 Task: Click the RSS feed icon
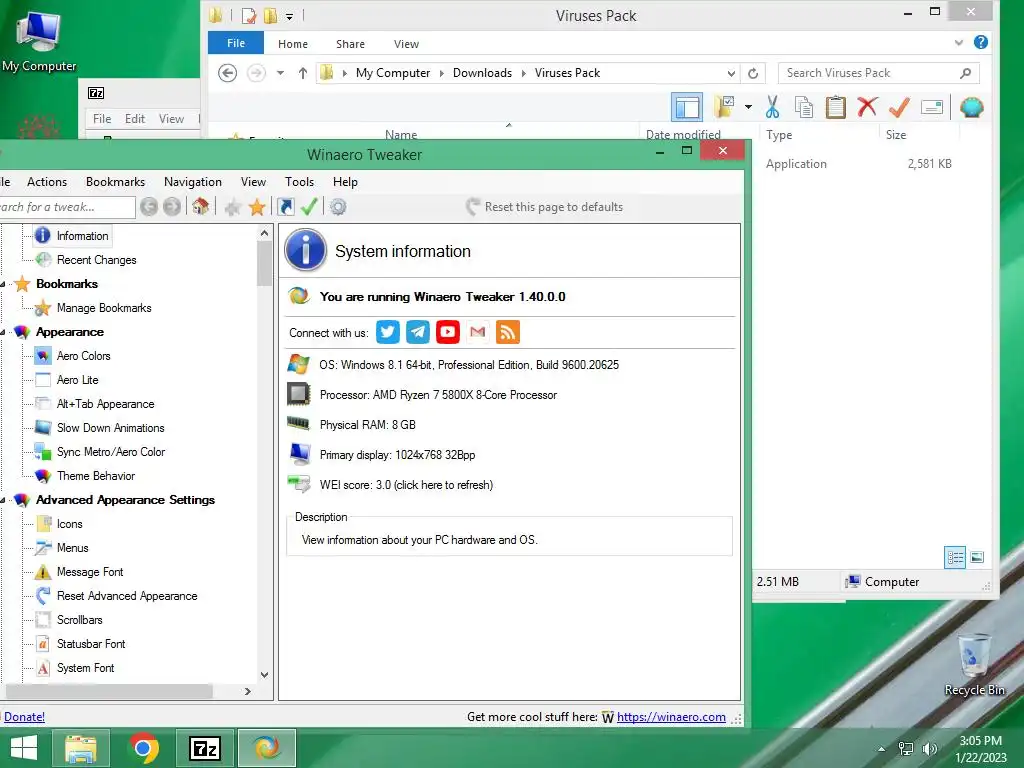508,332
